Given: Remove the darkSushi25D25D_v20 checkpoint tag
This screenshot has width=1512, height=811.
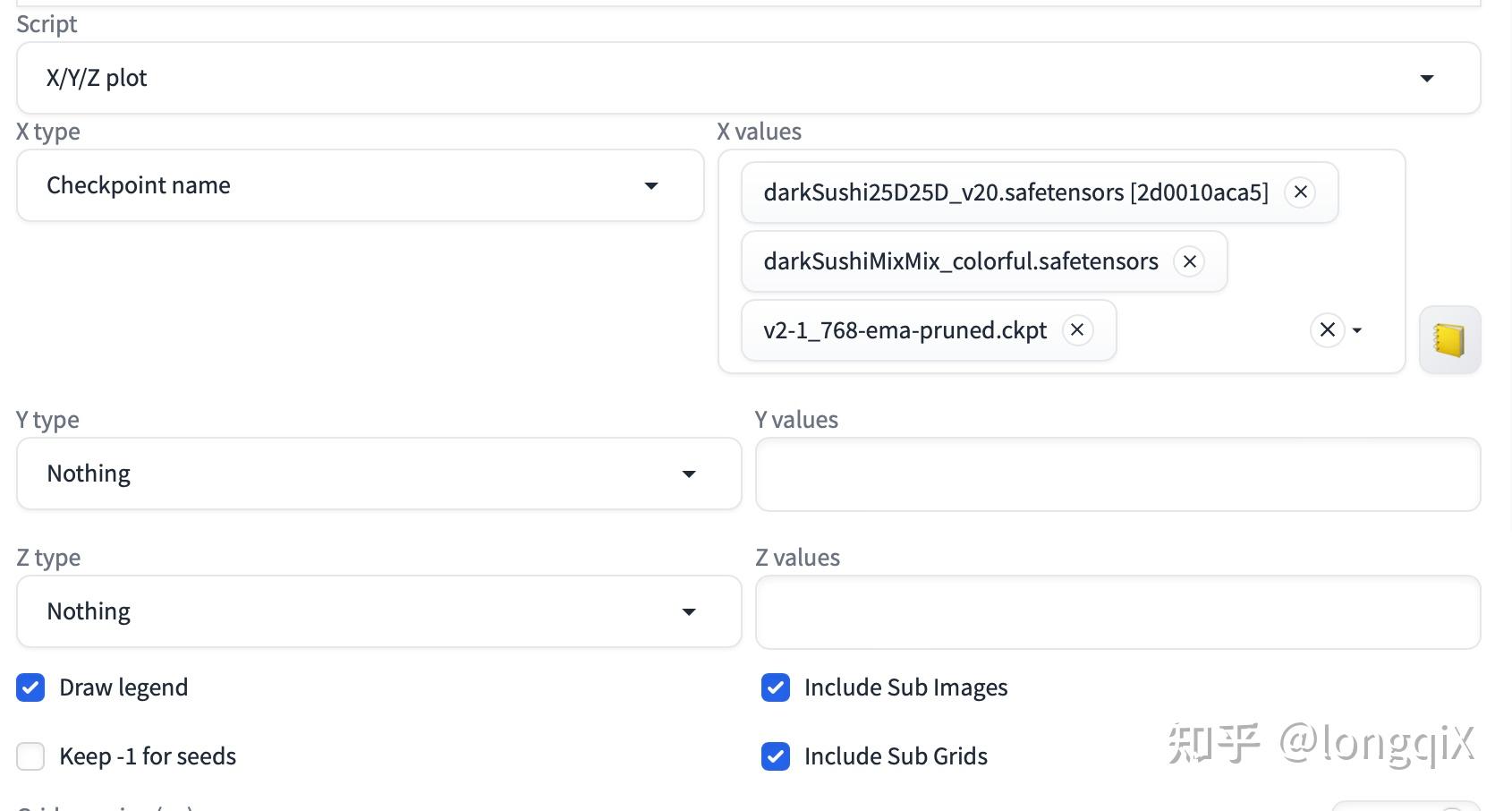Looking at the screenshot, I should (1300, 192).
